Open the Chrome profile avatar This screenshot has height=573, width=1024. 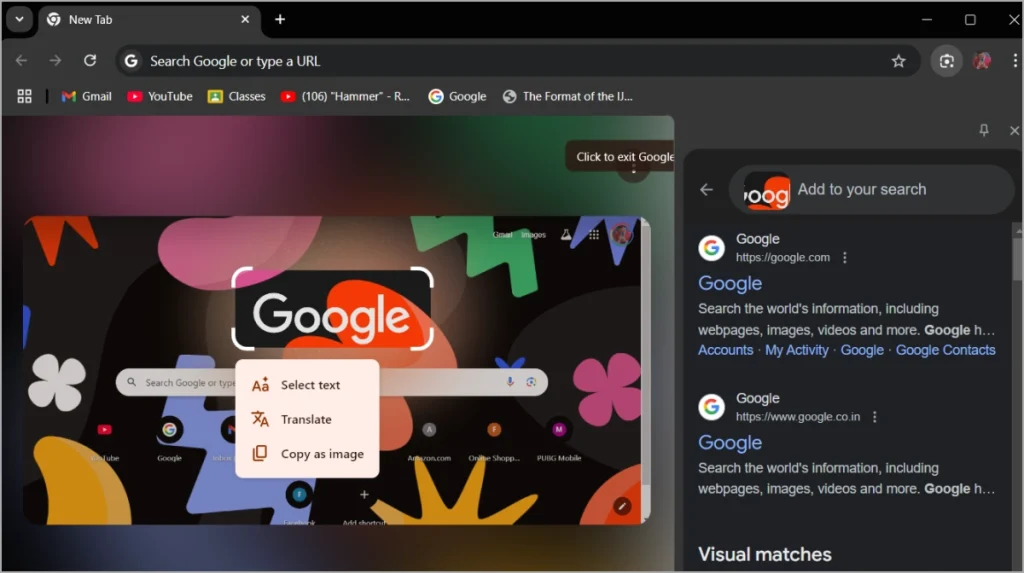[x=982, y=61]
